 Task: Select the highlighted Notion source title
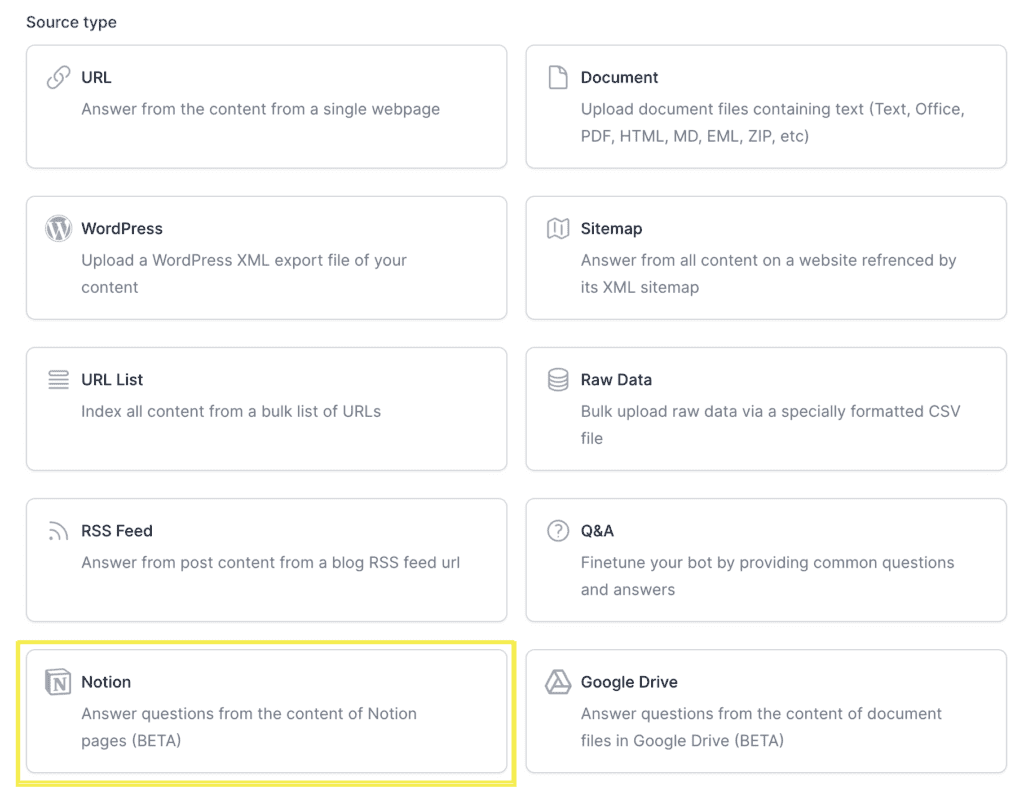coord(106,682)
